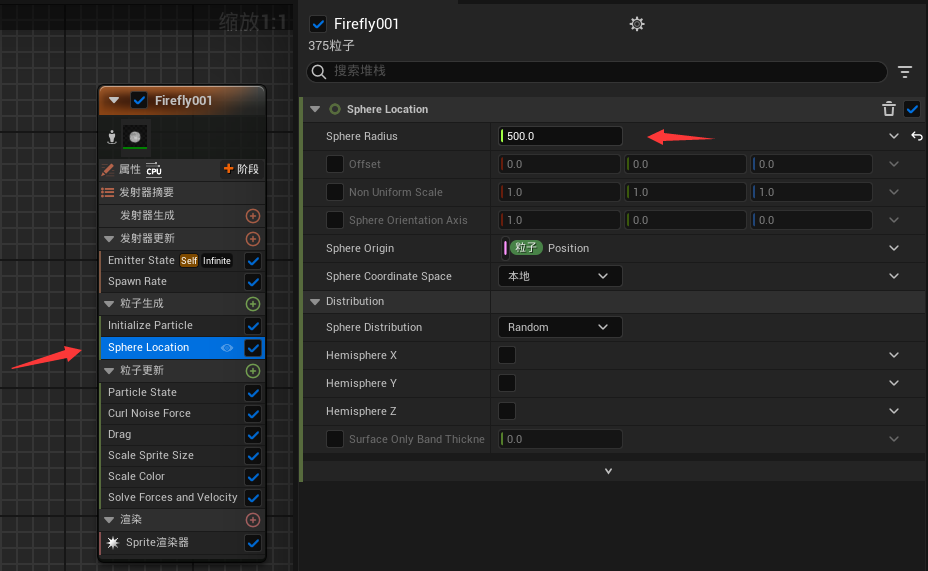
Task: Click the 375粒子 count text
Action: (331, 46)
